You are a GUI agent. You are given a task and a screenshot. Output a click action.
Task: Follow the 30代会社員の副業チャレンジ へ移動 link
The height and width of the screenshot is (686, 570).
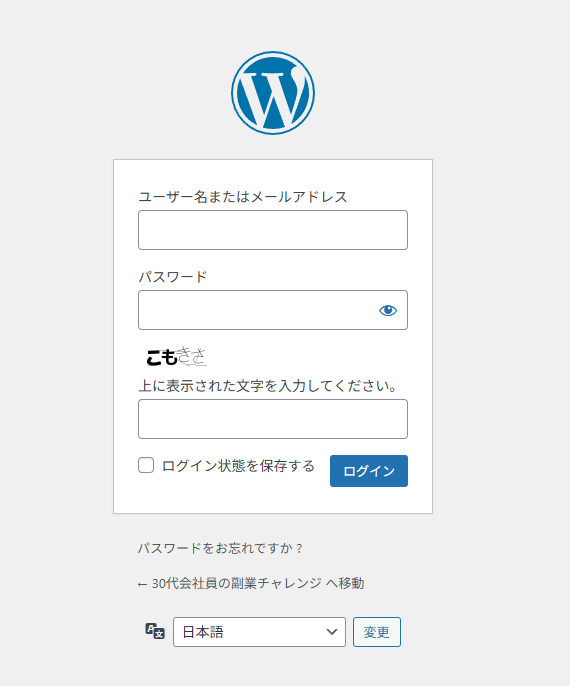[251, 584]
